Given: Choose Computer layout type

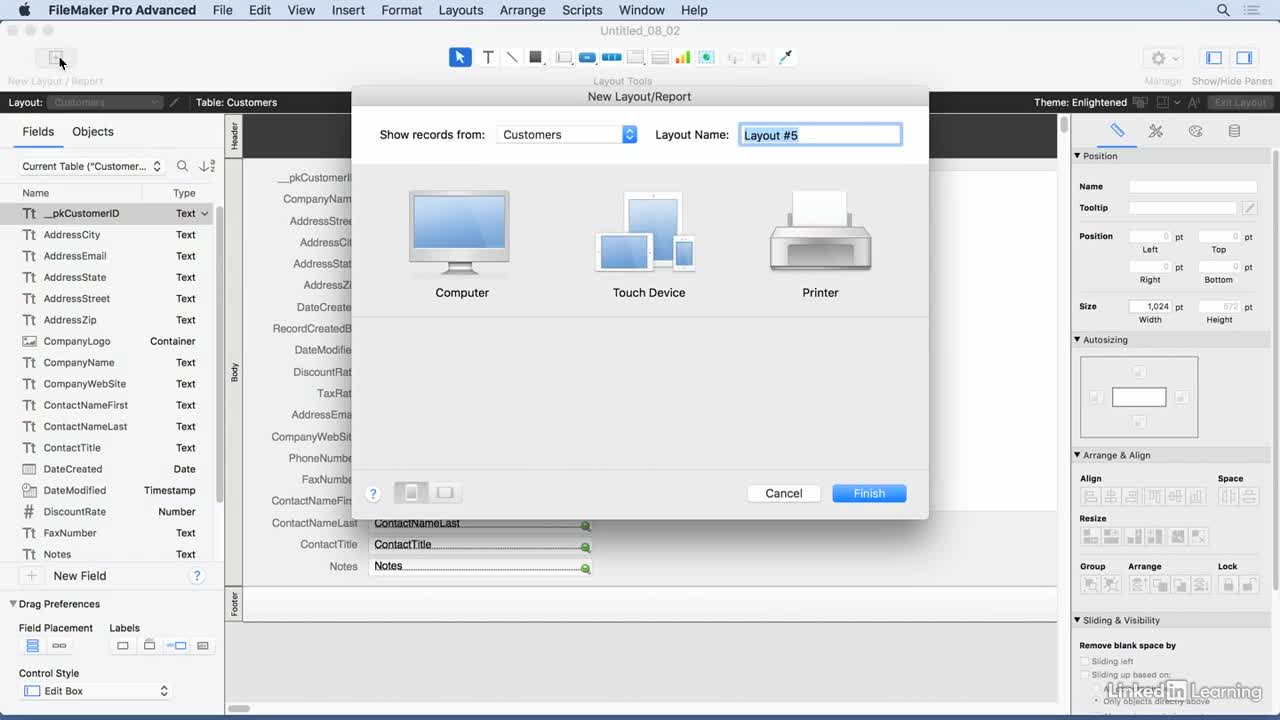Looking at the screenshot, I should tap(461, 245).
